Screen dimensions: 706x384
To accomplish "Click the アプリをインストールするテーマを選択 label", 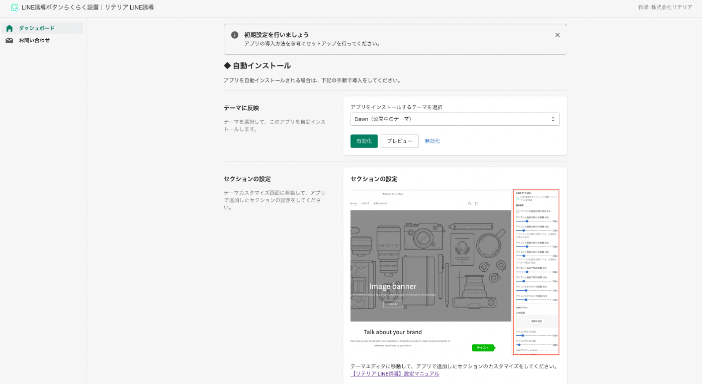I will pyautogui.click(x=396, y=107).
